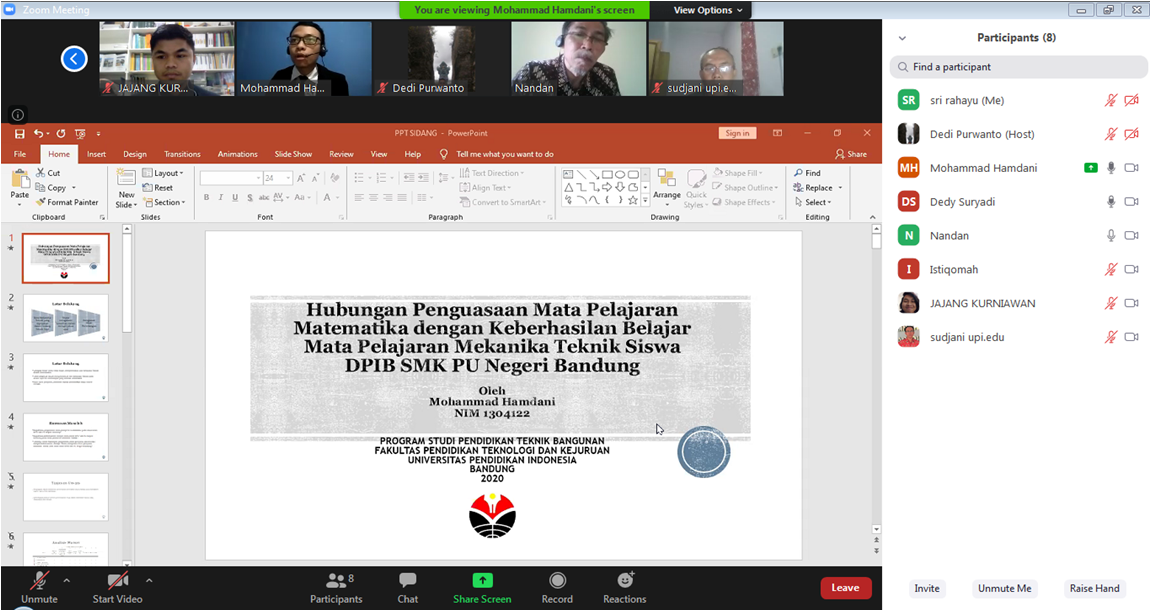
Task: Switch to the Slide Show ribbon tab
Action: click(x=293, y=154)
